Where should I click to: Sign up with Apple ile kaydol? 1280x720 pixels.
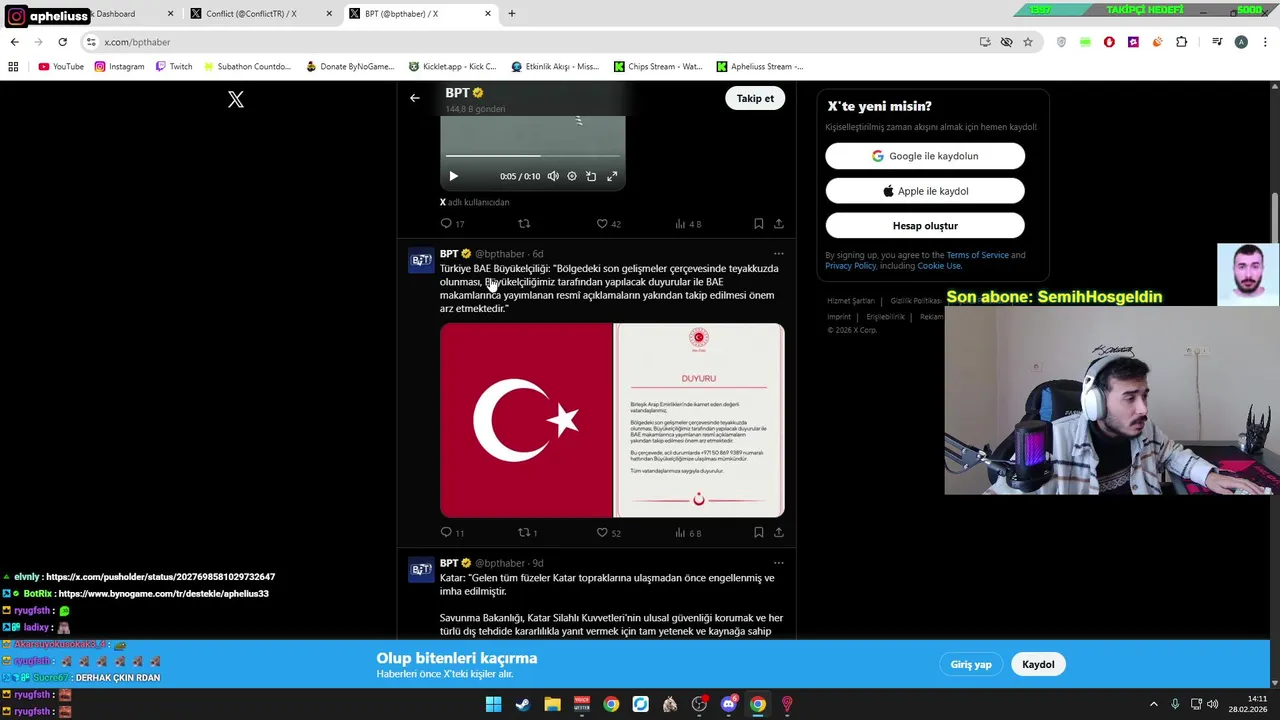point(925,191)
